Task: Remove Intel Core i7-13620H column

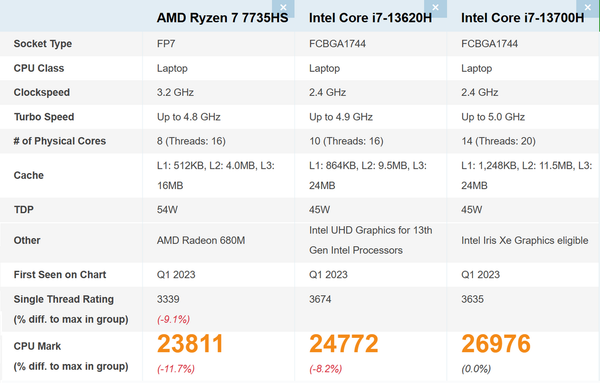Action: pos(435,8)
